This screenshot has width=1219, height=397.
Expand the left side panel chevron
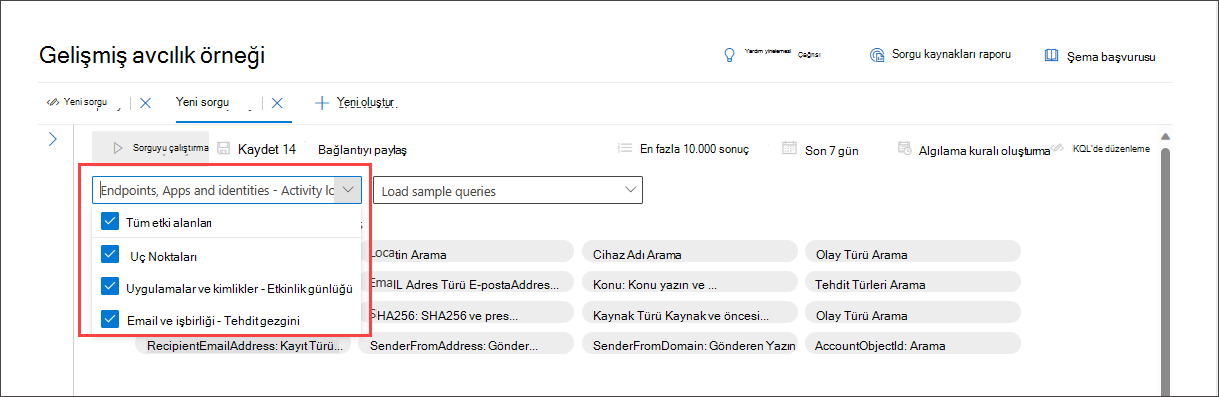tap(53, 139)
